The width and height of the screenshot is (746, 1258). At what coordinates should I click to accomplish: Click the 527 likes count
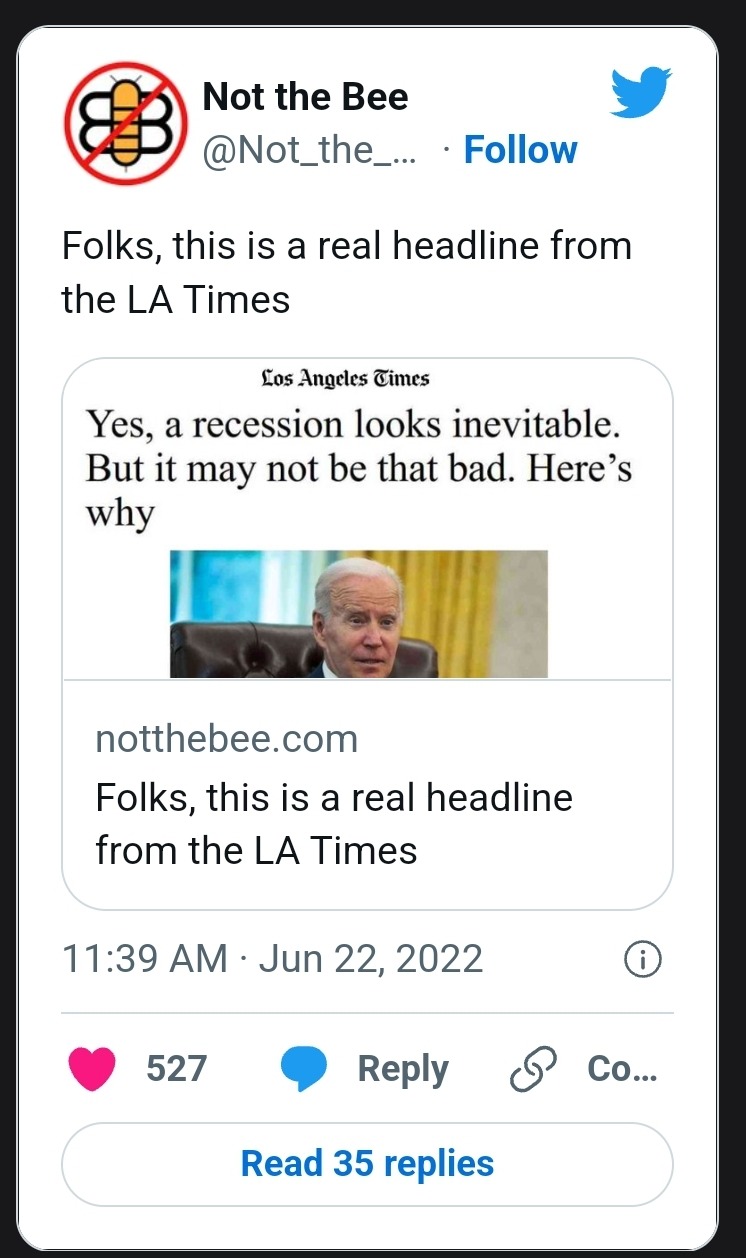pyautogui.click(x=176, y=1069)
